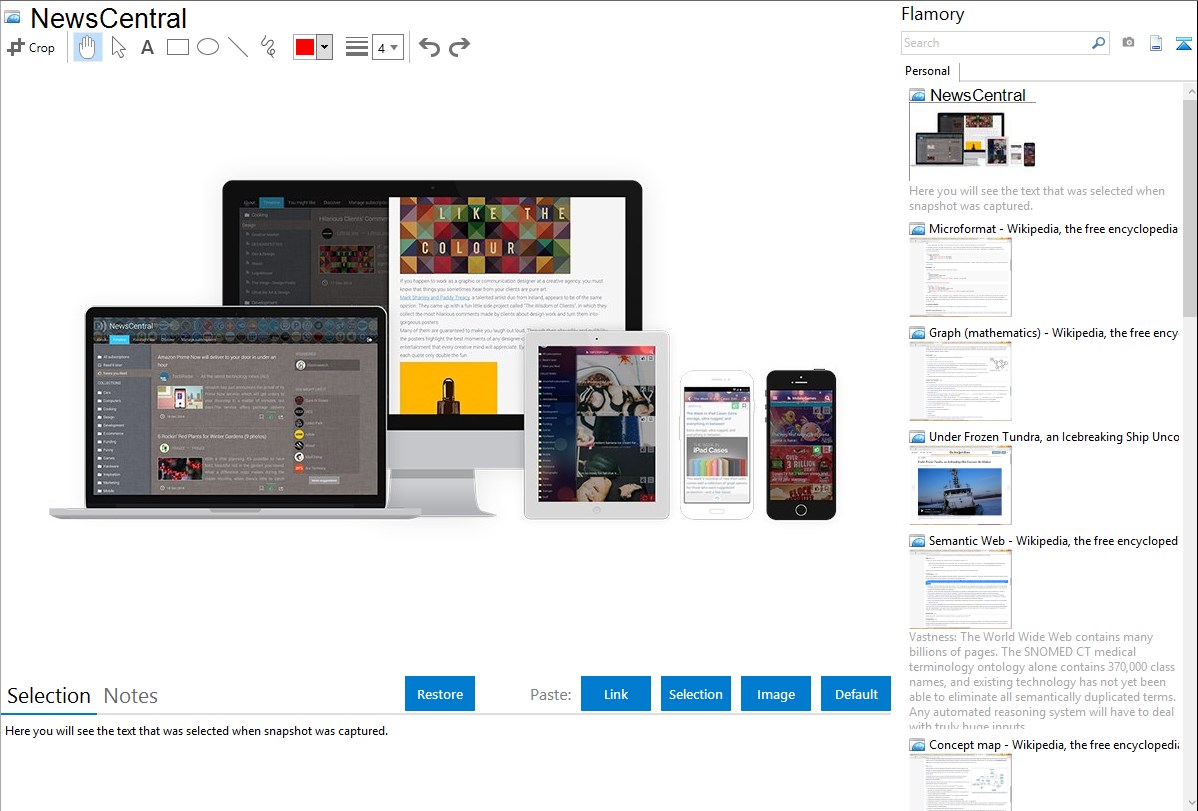Click the line thickness icon

[357, 47]
